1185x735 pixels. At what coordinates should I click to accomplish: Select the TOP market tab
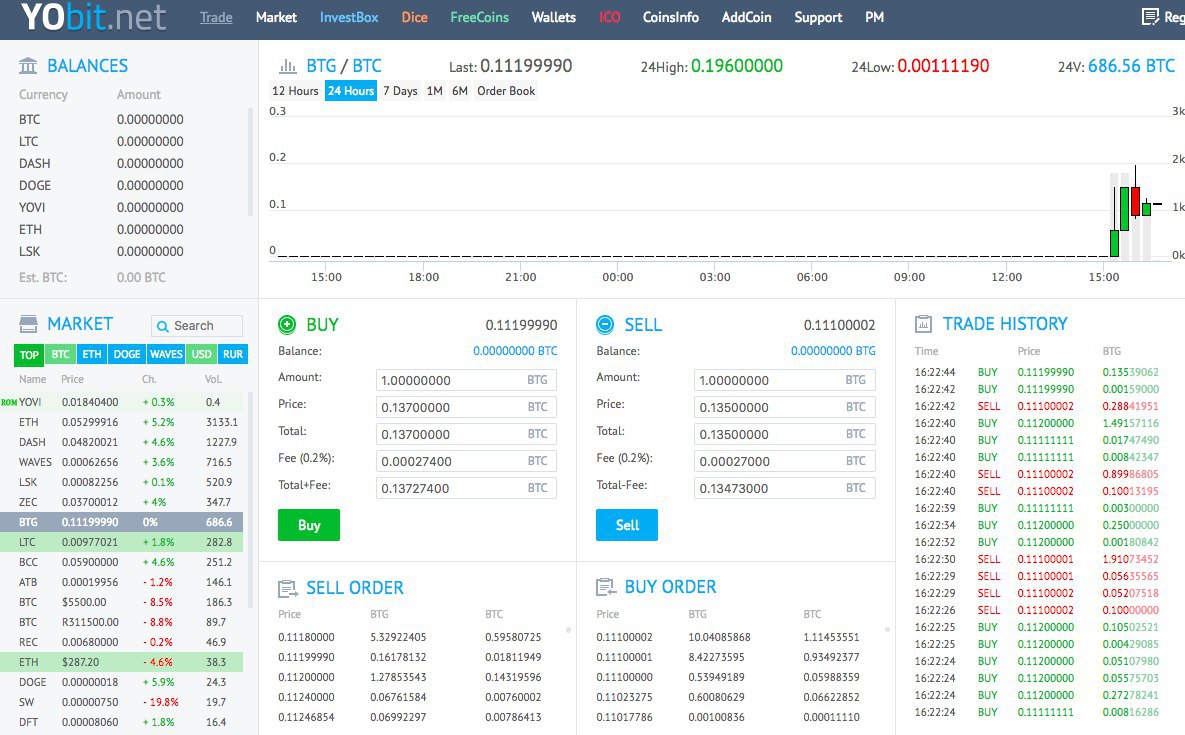coord(29,354)
